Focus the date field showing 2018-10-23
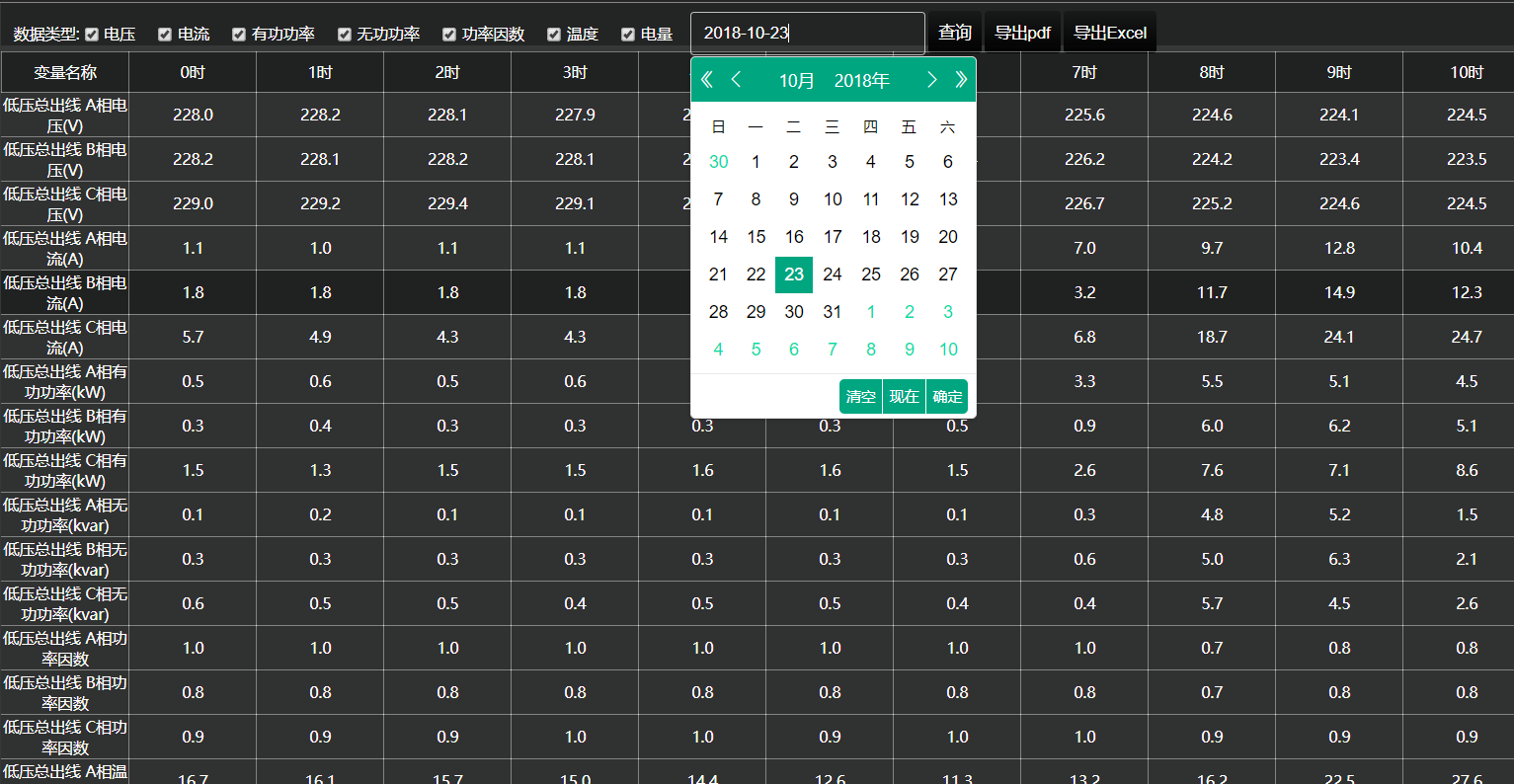 click(808, 33)
